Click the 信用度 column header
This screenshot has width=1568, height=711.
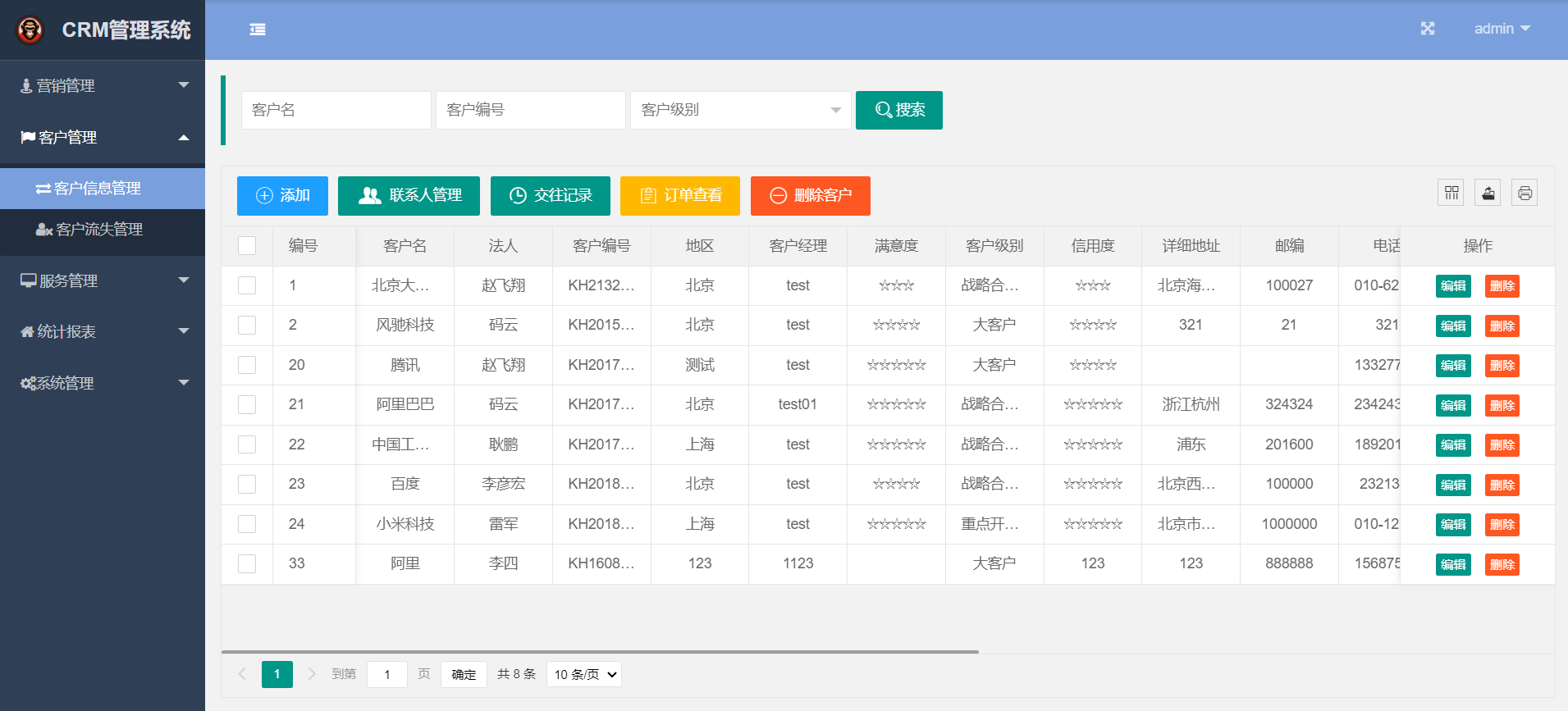1093,246
